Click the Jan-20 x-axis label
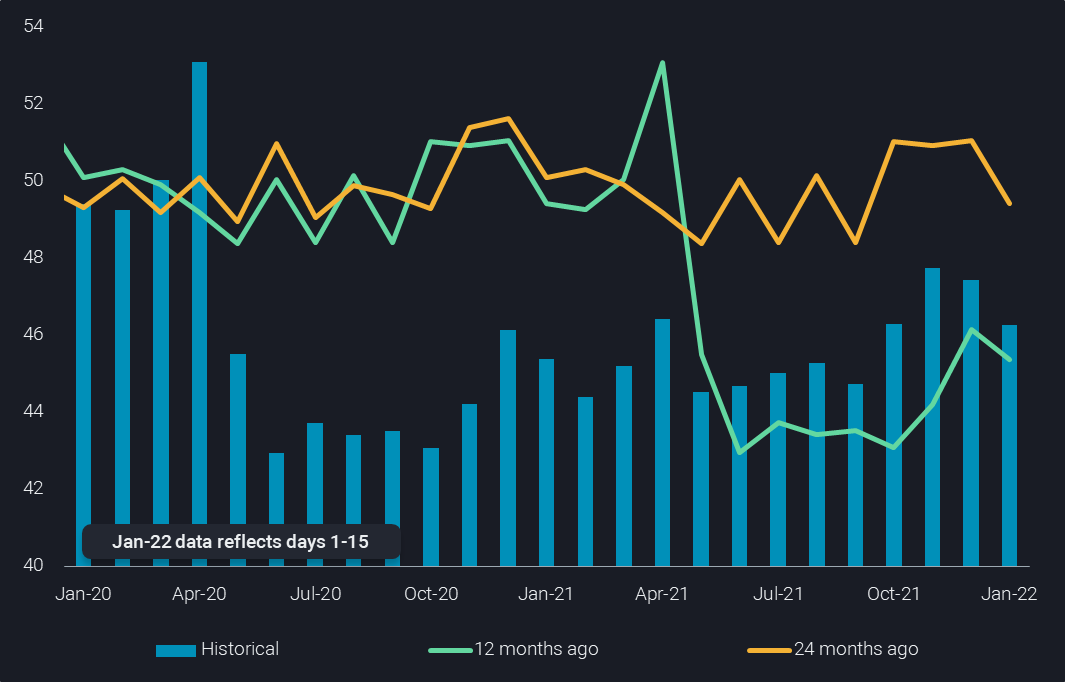 [84, 594]
